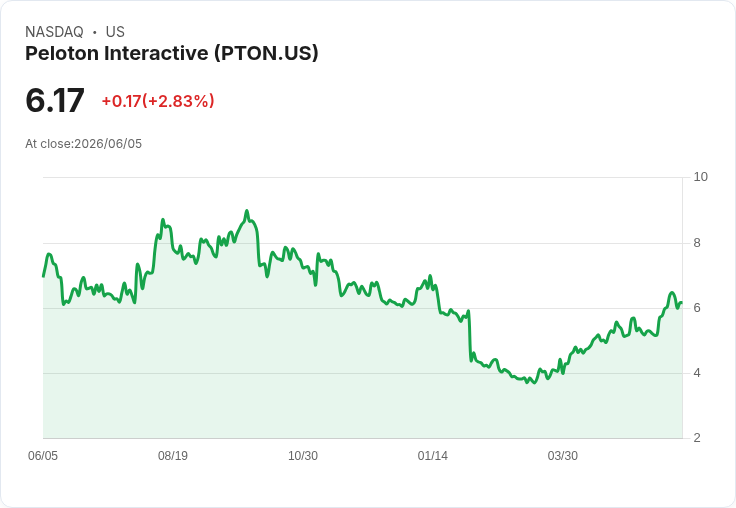Click the chart's highest peak near 9
This screenshot has width=736, height=508.
tap(247, 211)
